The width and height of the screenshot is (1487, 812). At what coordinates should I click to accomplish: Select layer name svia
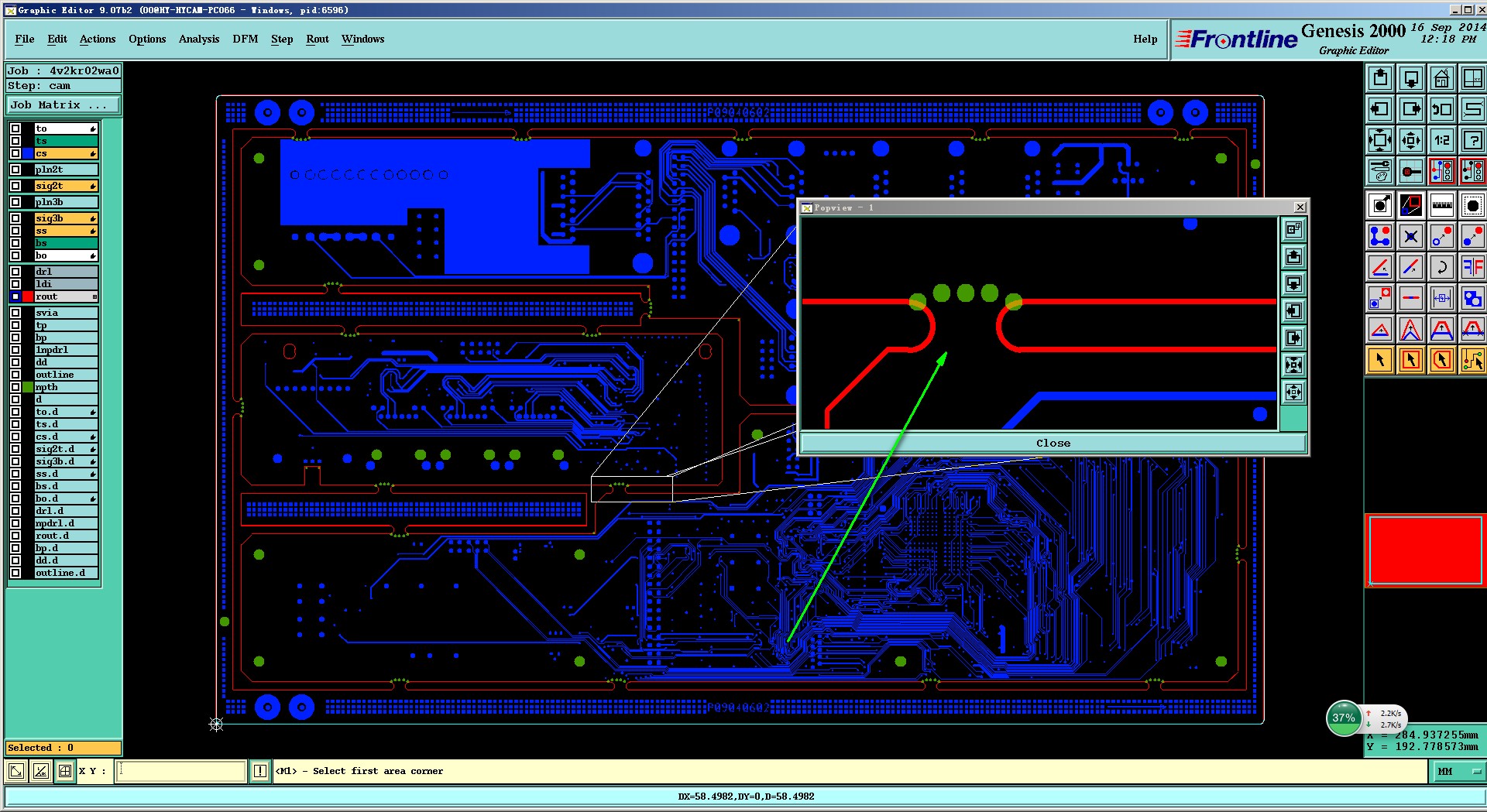pyautogui.click(x=66, y=313)
